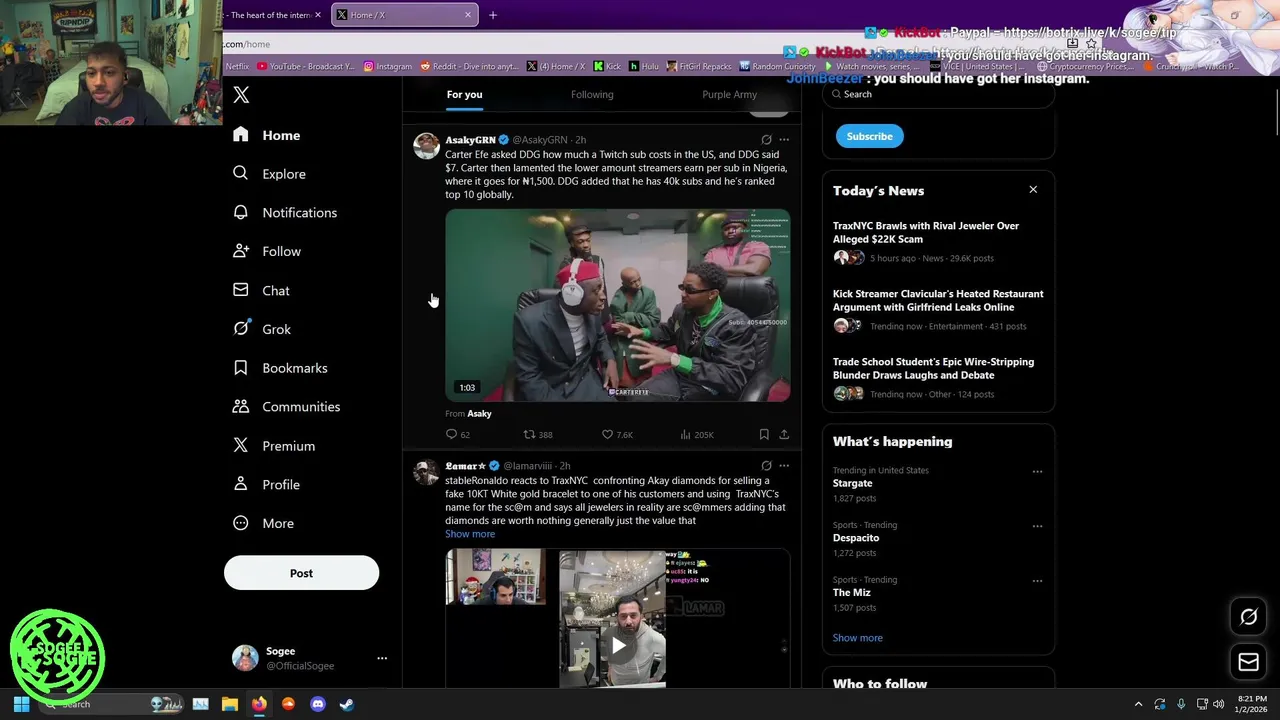Open options for Despacito trend
This screenshot has height=720, width=1280.
click(x=1037, y=526)
